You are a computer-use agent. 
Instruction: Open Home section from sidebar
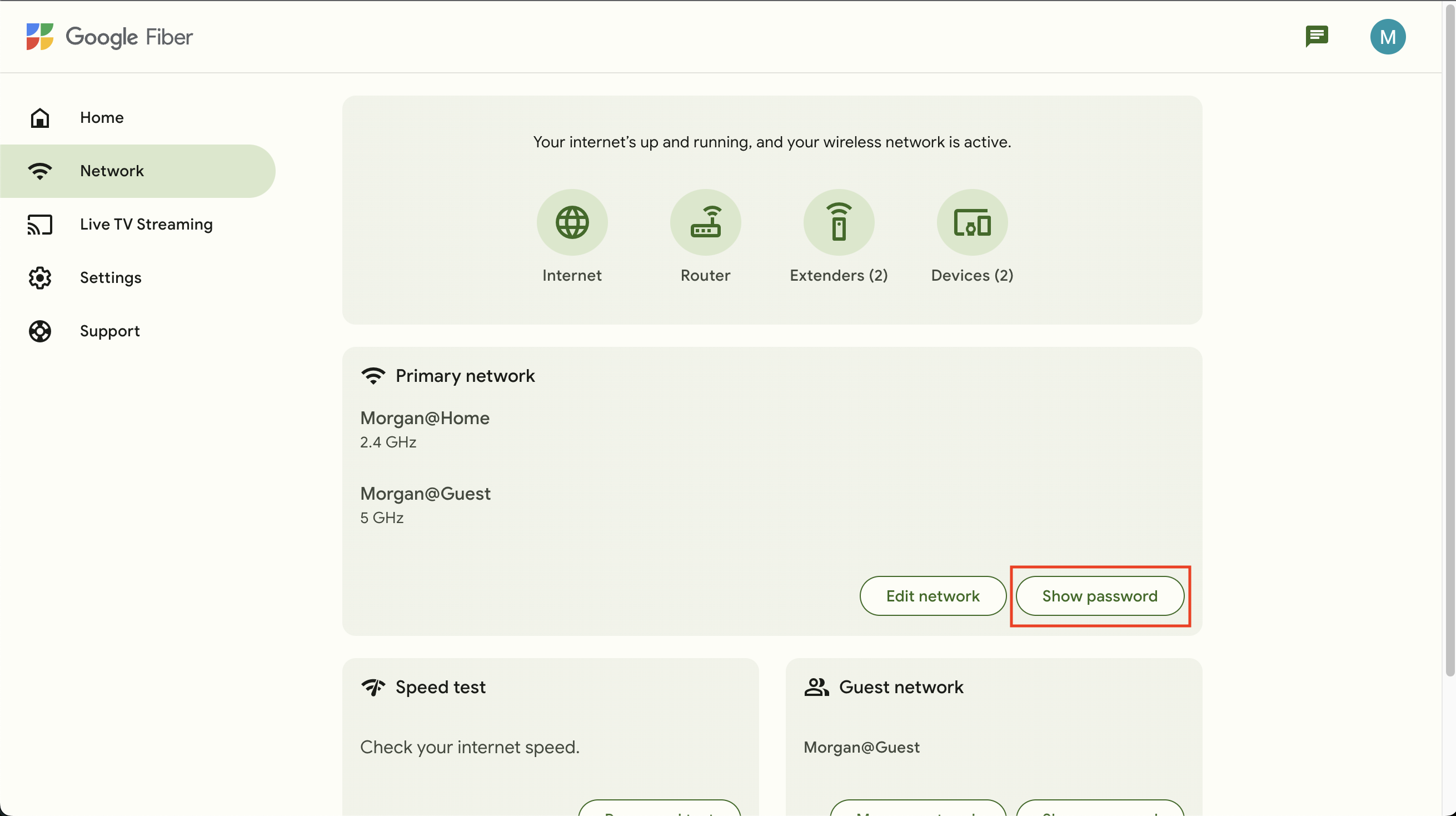click(101, 117)
